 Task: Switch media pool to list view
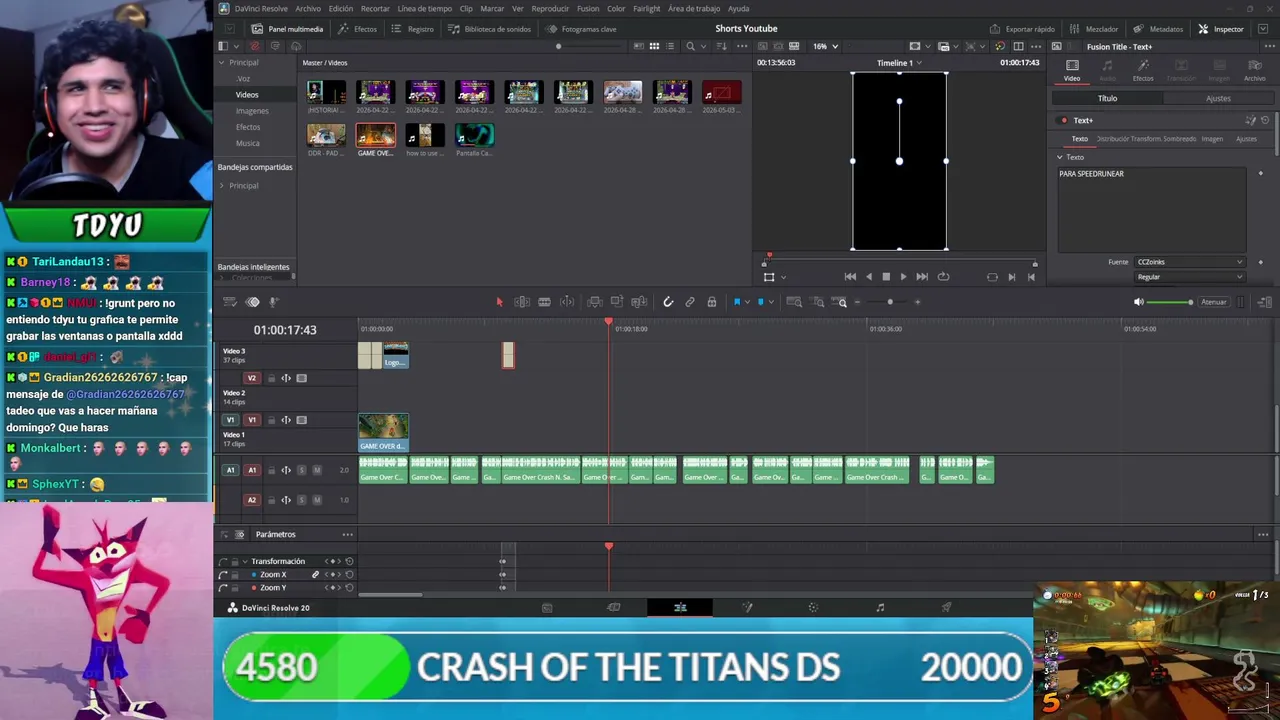click(670, 46)
